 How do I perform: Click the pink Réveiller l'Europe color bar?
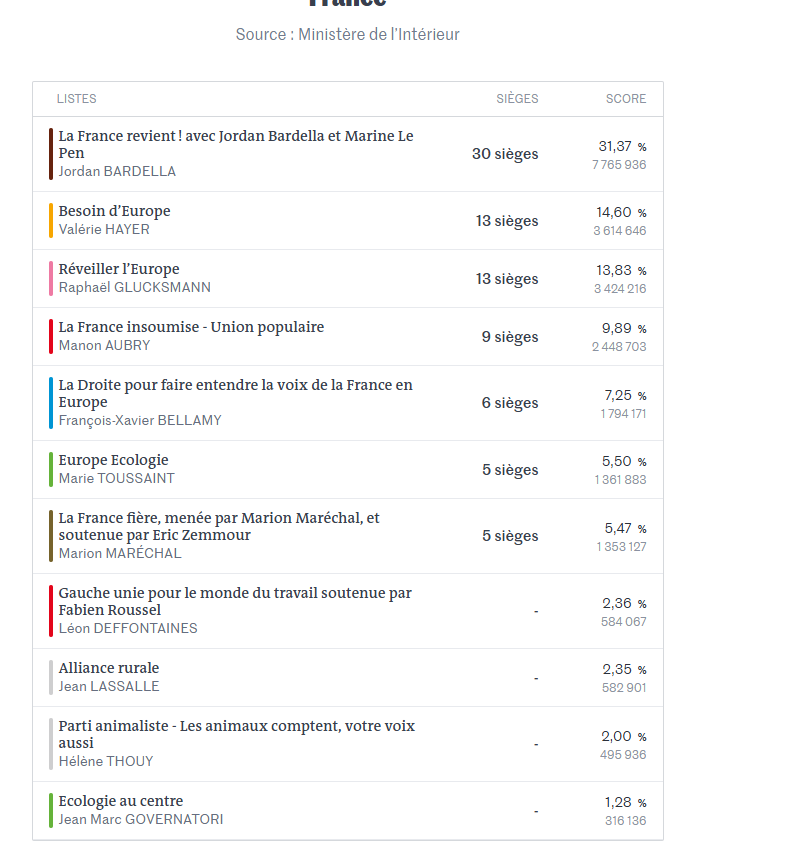[x=51, y=278]
